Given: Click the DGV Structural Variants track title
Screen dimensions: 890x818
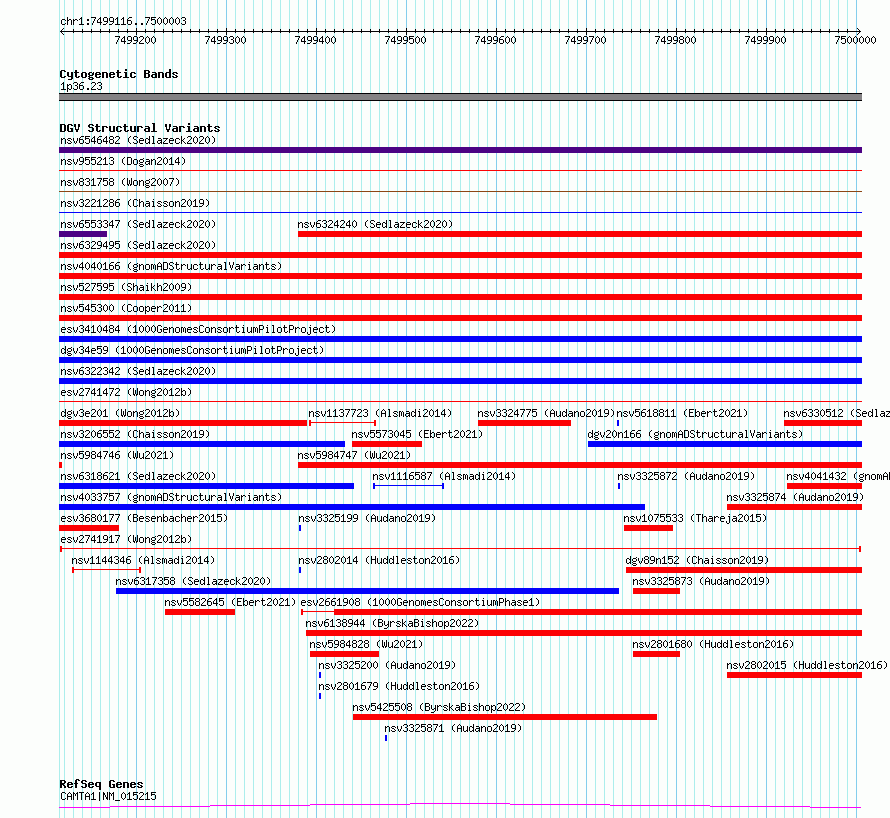Looking at the screenshot, I should (x=140, y=128).
